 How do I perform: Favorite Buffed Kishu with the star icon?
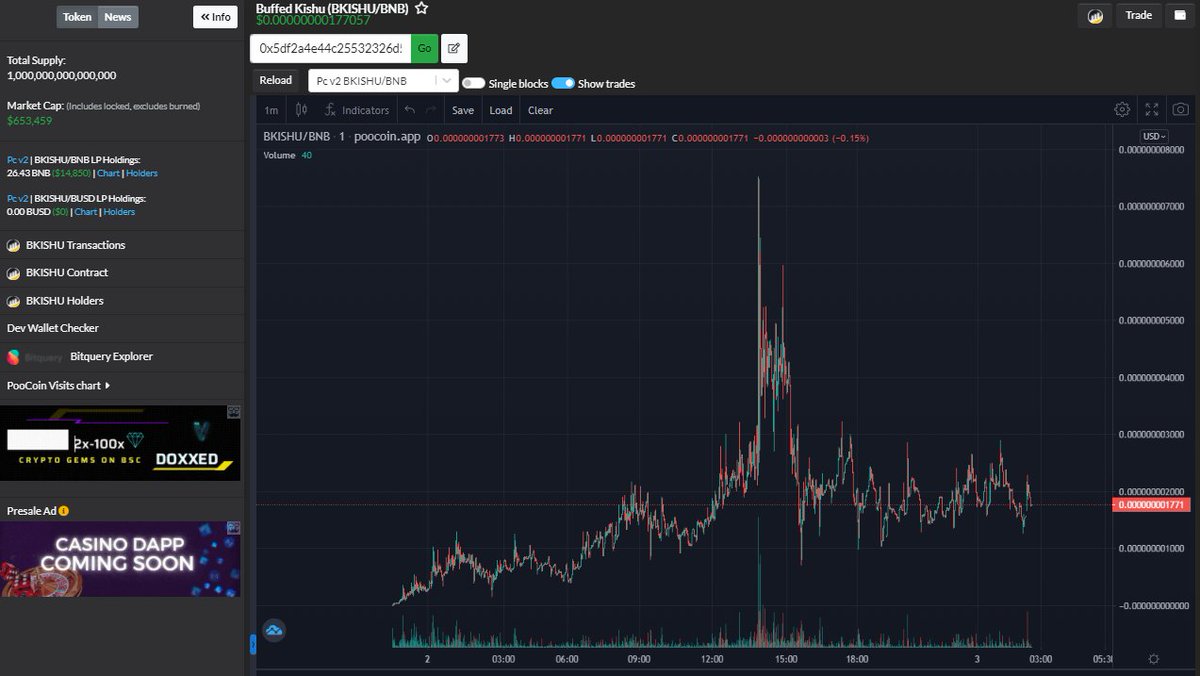(422, 8)
